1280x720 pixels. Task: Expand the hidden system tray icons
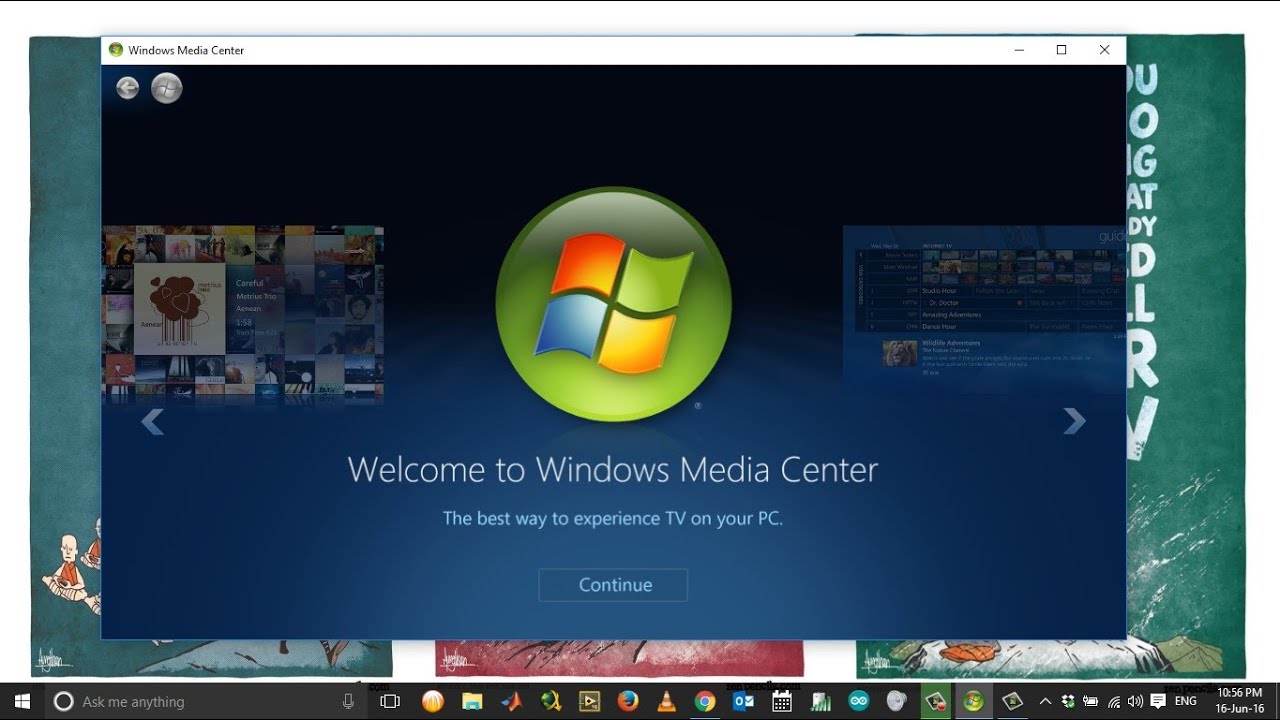[x=1045, y=701]
